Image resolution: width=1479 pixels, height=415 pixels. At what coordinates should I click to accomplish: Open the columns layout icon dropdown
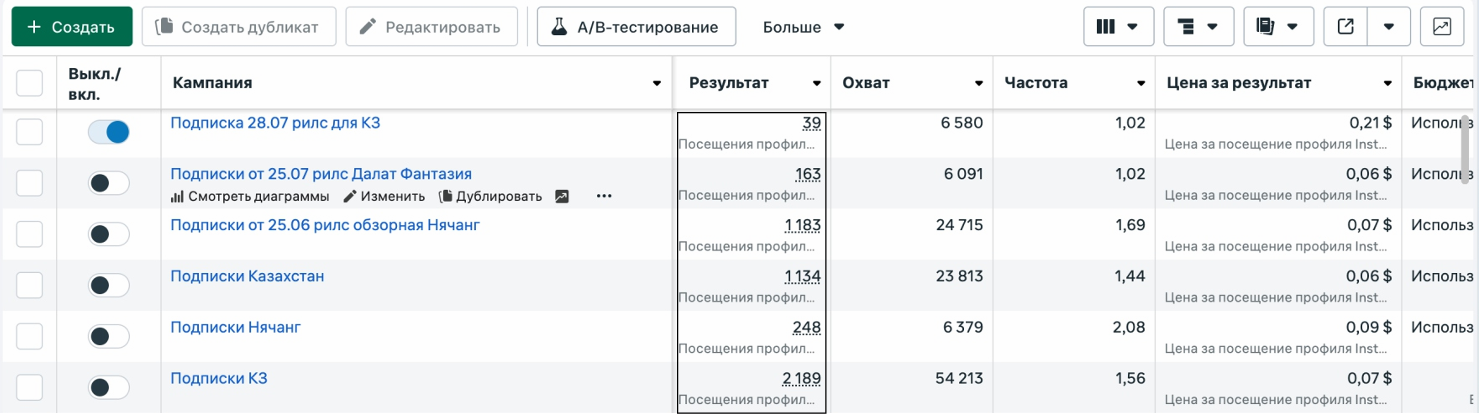pos(1118,27)
